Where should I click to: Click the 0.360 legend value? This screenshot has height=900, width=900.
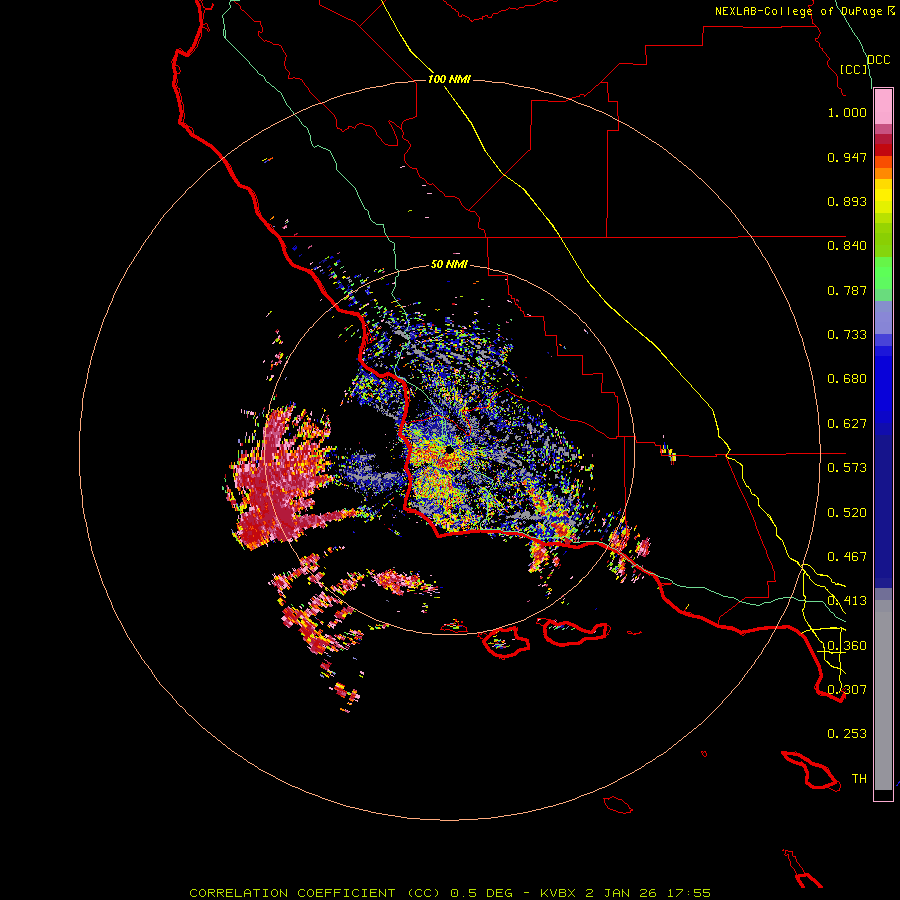(847, 646)
